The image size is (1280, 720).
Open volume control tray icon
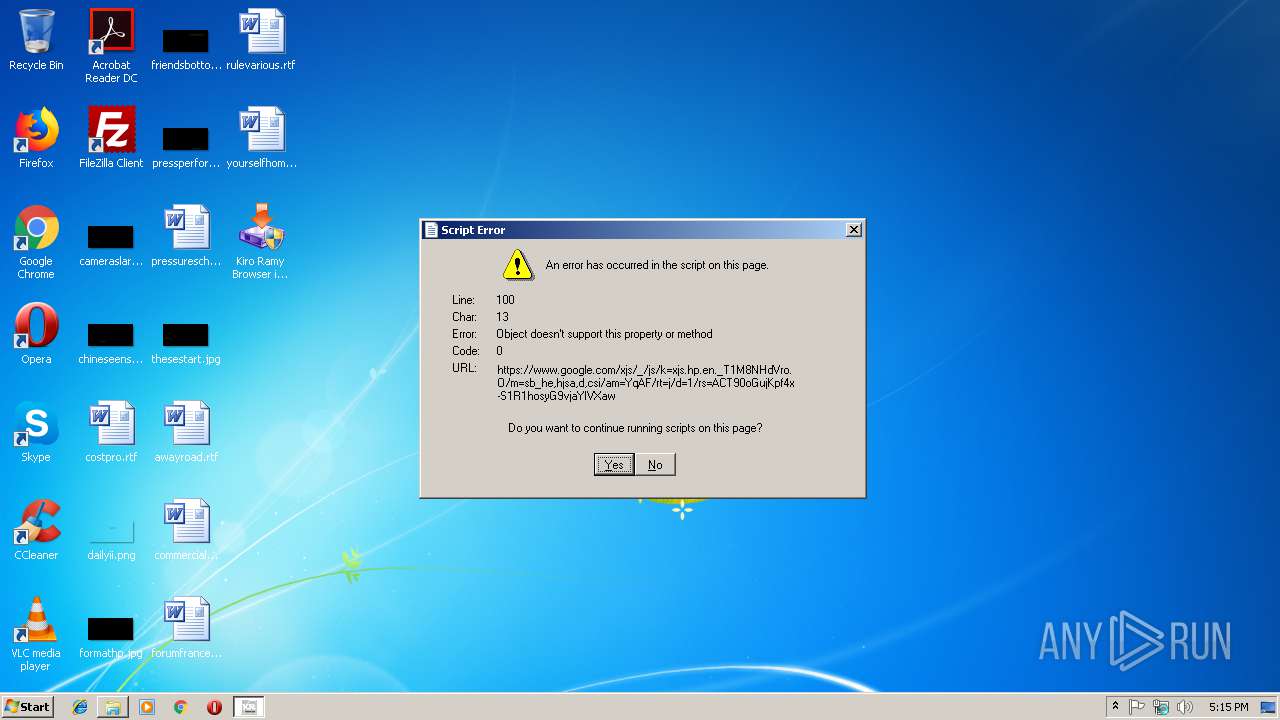pyautogui.click(x=1185, y=707)
